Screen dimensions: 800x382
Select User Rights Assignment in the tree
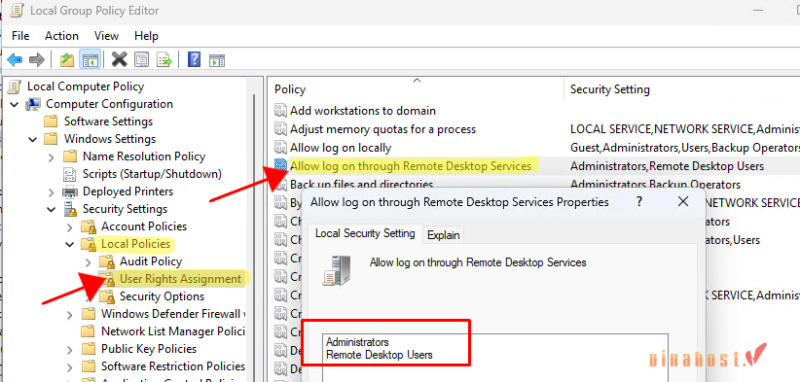coord(180,279)
